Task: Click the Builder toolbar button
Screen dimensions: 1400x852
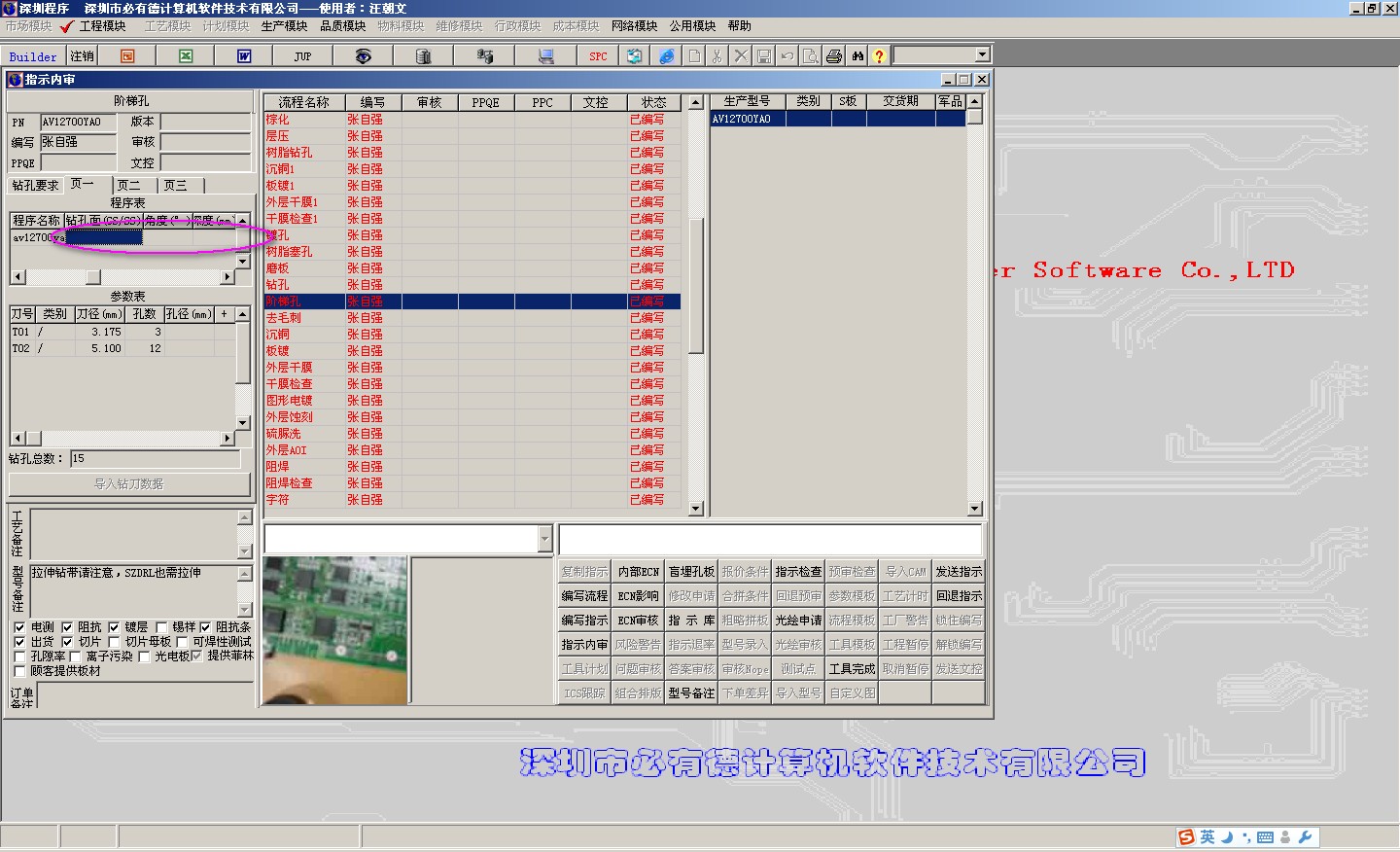Action: click(x=33, y=56)
